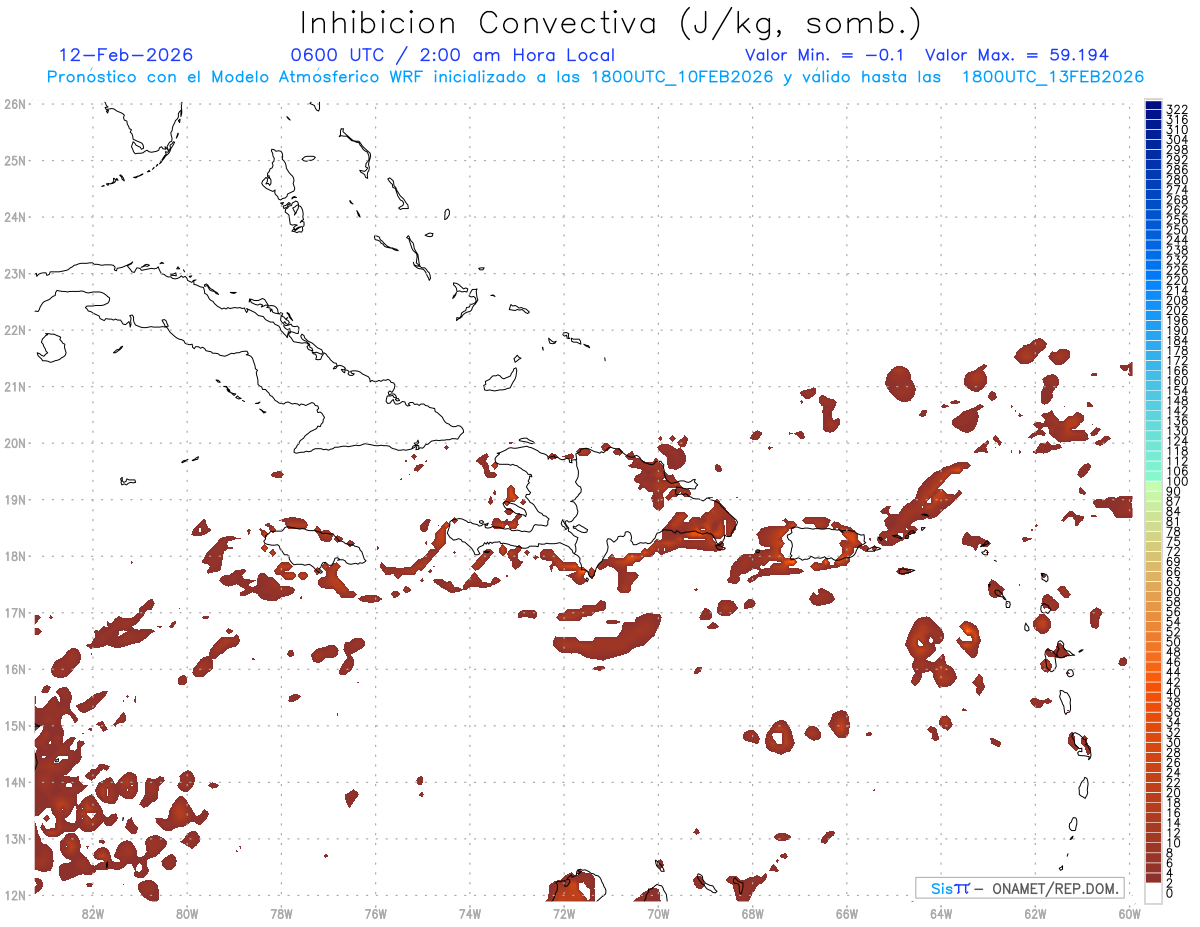
Task: Click the time "0600 UTC / 2:00 am Hora Local"
Action: (x=452, y=55)
